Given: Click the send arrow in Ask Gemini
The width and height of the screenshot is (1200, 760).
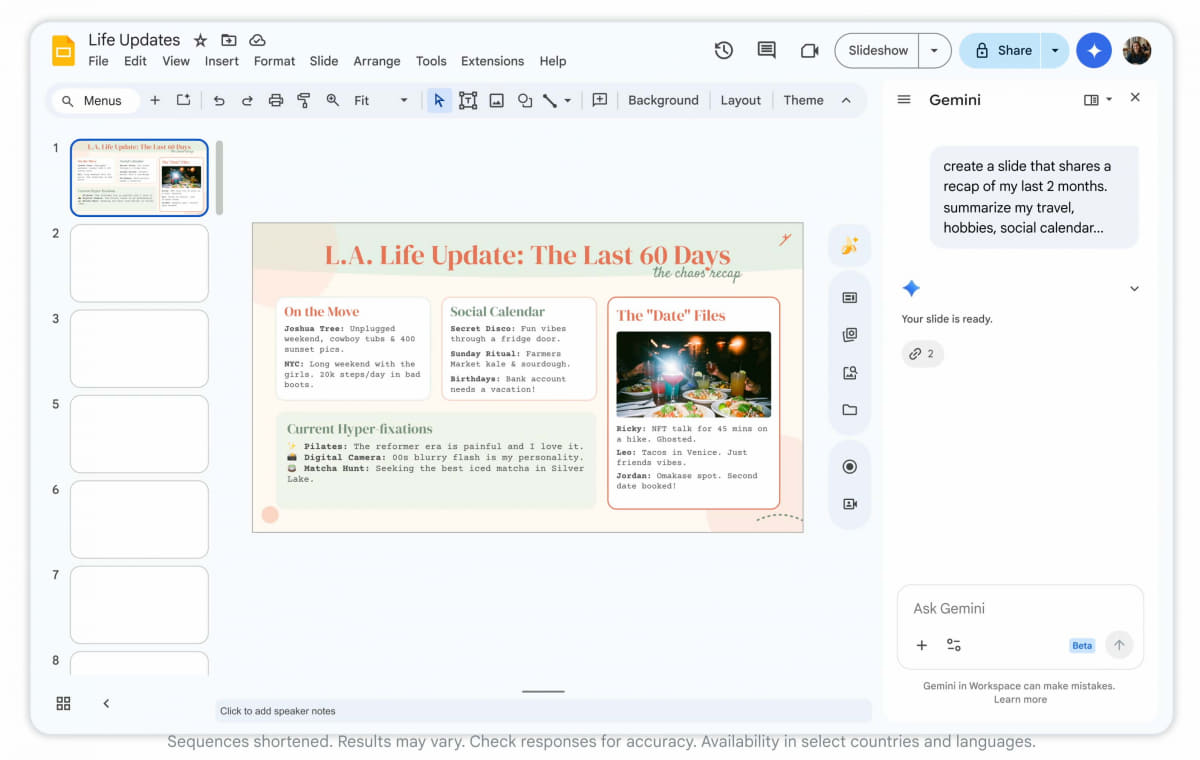Looking at the screenshot, I should pyautogui.click(x=1119, y=645).
